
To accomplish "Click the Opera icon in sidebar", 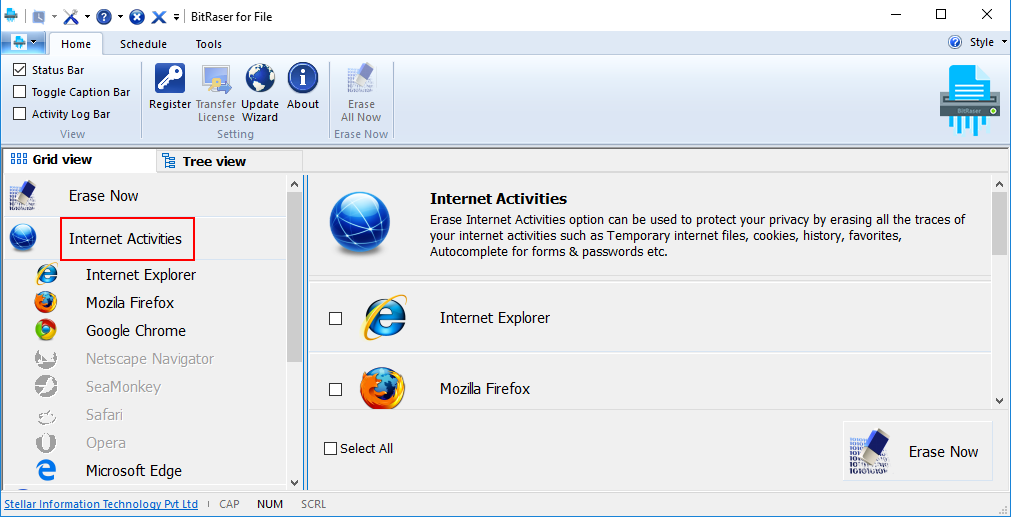I will 46,443.
